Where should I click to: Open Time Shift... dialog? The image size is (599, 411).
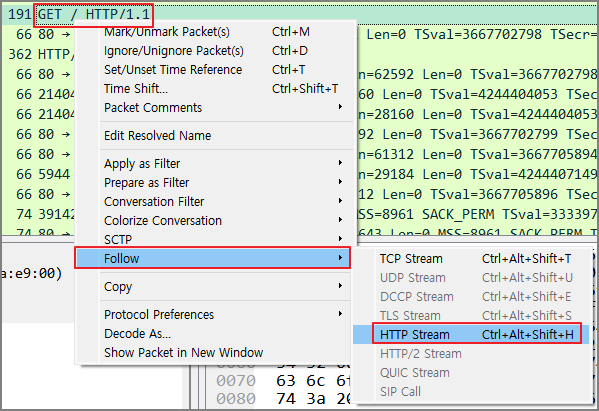(214, 89)
